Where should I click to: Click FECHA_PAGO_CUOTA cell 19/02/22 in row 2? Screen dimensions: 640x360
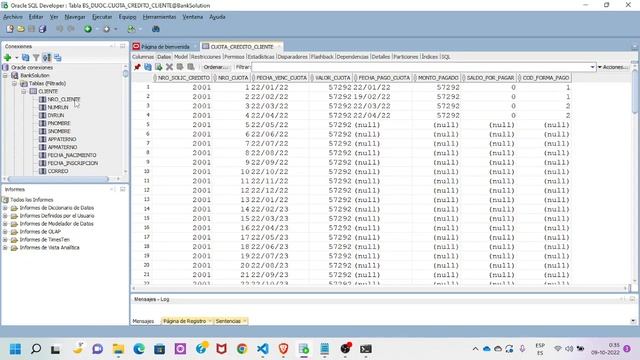(x=372, y=97)
